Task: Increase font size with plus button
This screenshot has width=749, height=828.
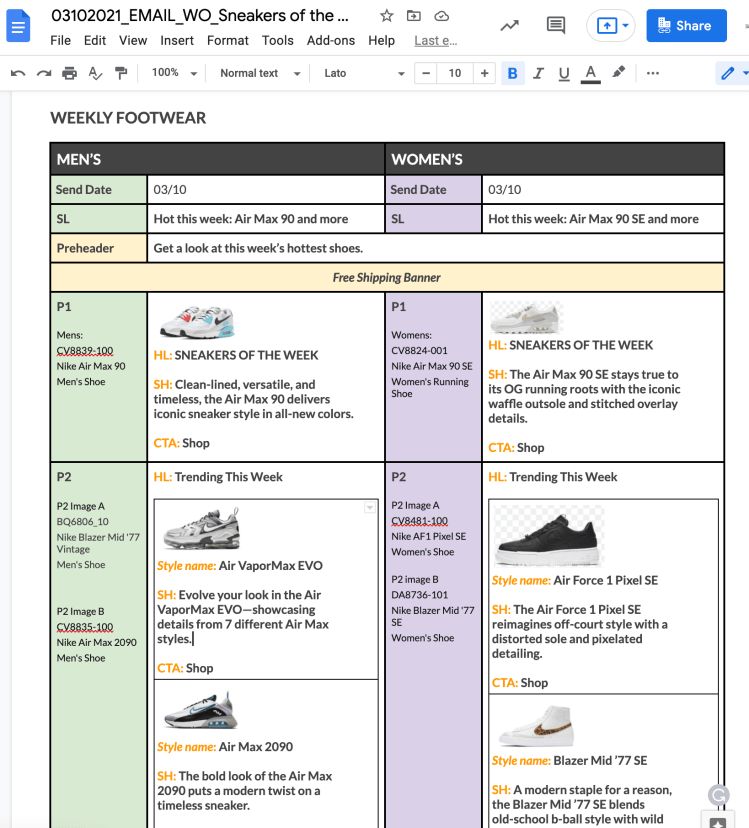Action: 485,73
